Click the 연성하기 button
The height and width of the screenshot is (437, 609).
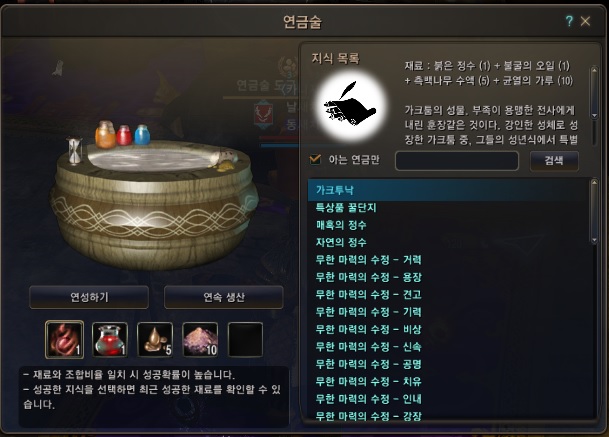point(89,297)
